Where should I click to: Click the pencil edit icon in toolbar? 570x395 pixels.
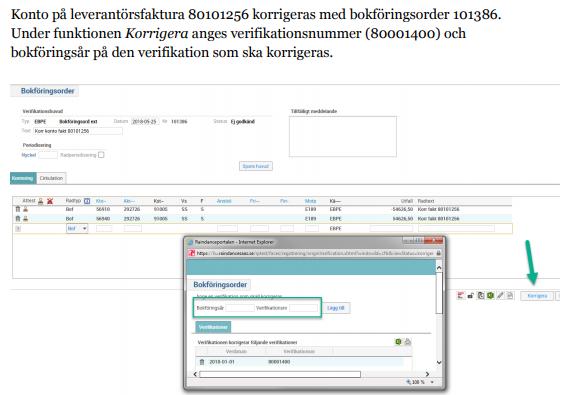click(x=500, y=295)
